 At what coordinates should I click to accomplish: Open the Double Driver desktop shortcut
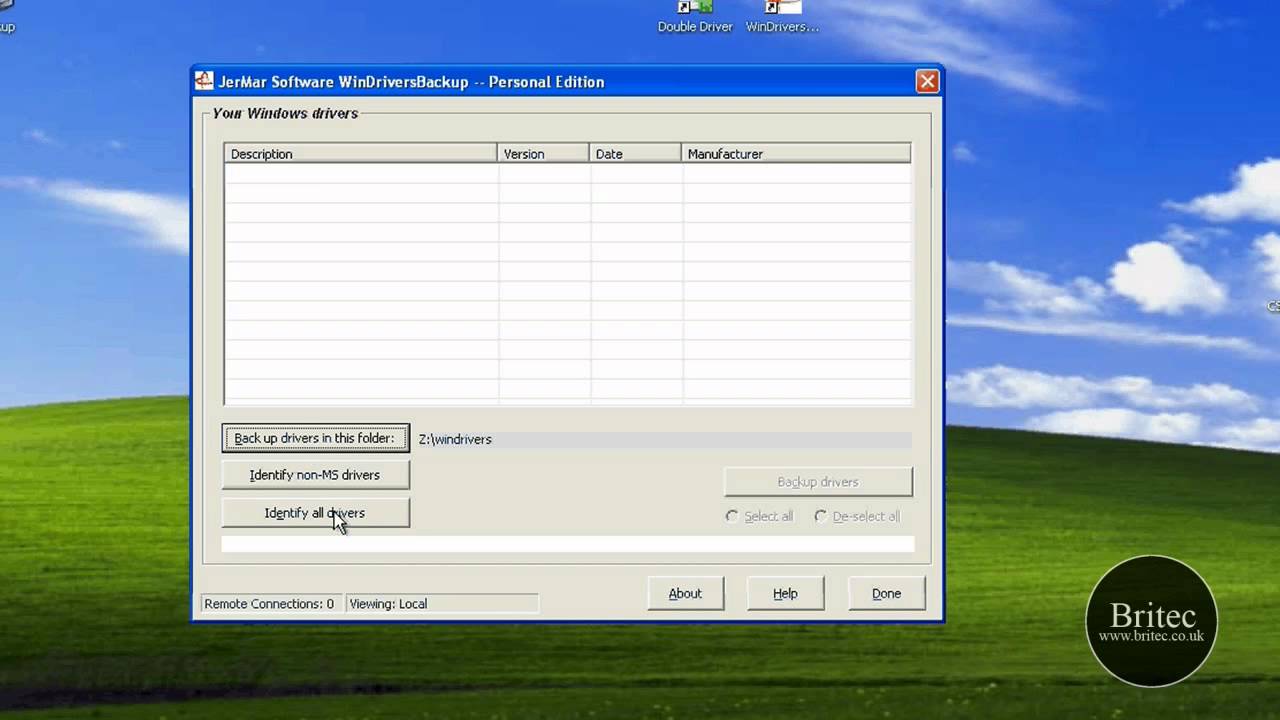(x=695, y=17)
